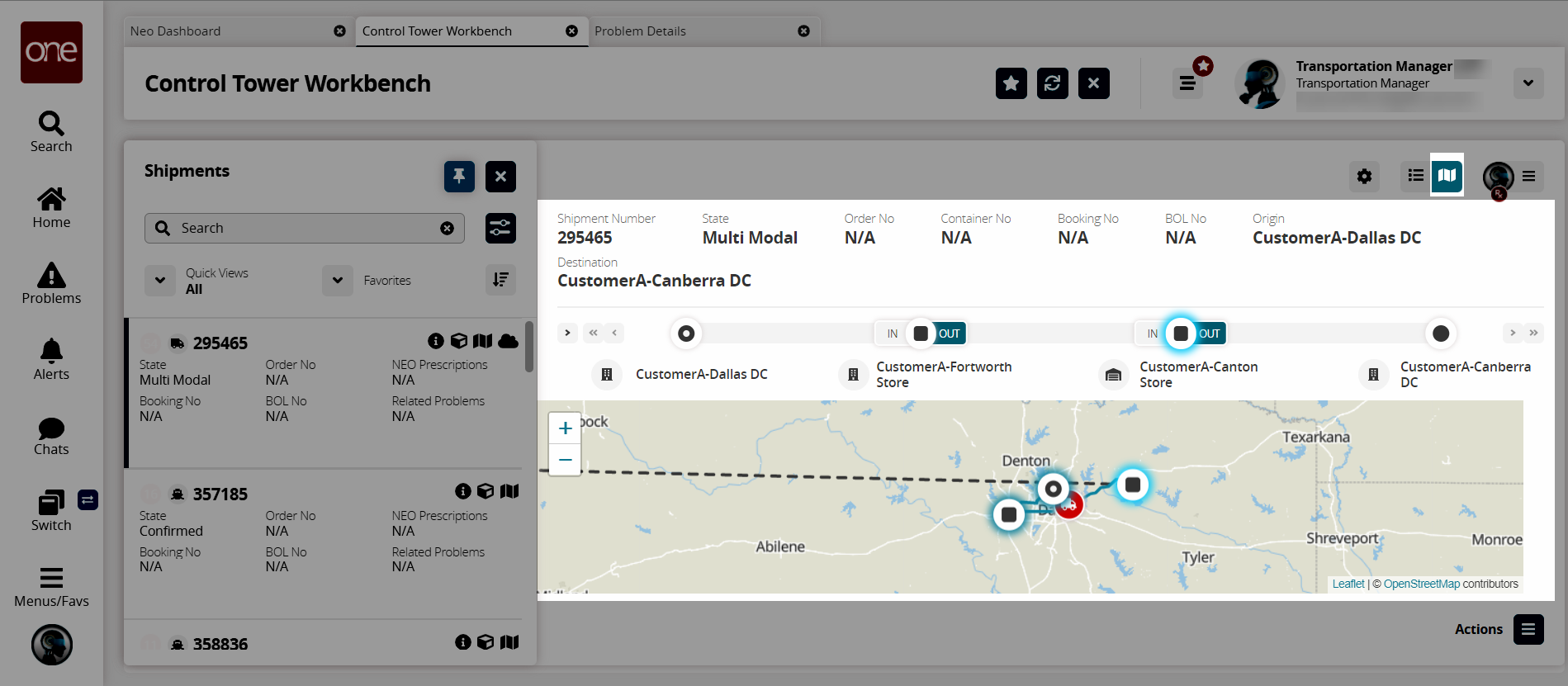Open the map settings gear
Screen dimensions: 1568x686
pyautogui.click(x=1364, y=176)
